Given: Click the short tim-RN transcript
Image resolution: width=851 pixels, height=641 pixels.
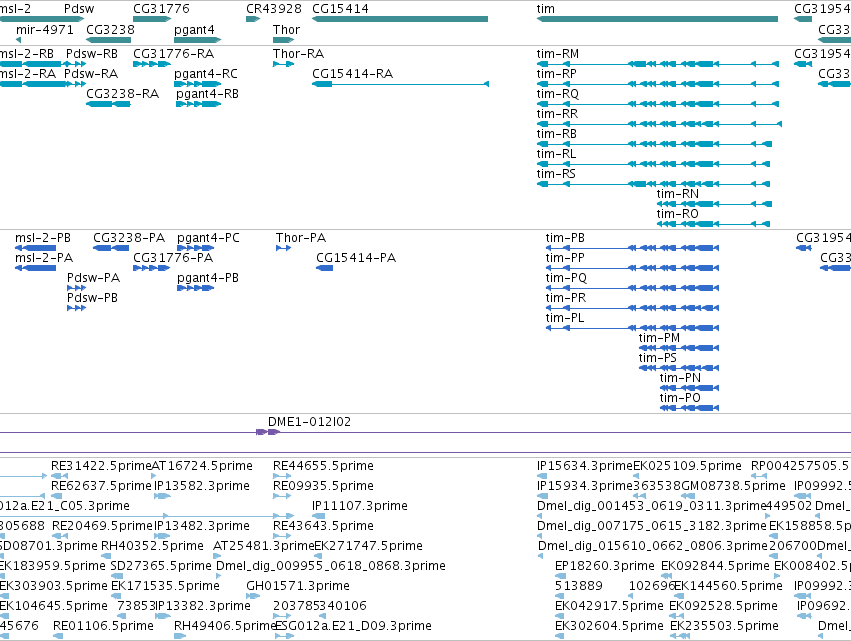Looking at the screenshot, I should [714, 205].
